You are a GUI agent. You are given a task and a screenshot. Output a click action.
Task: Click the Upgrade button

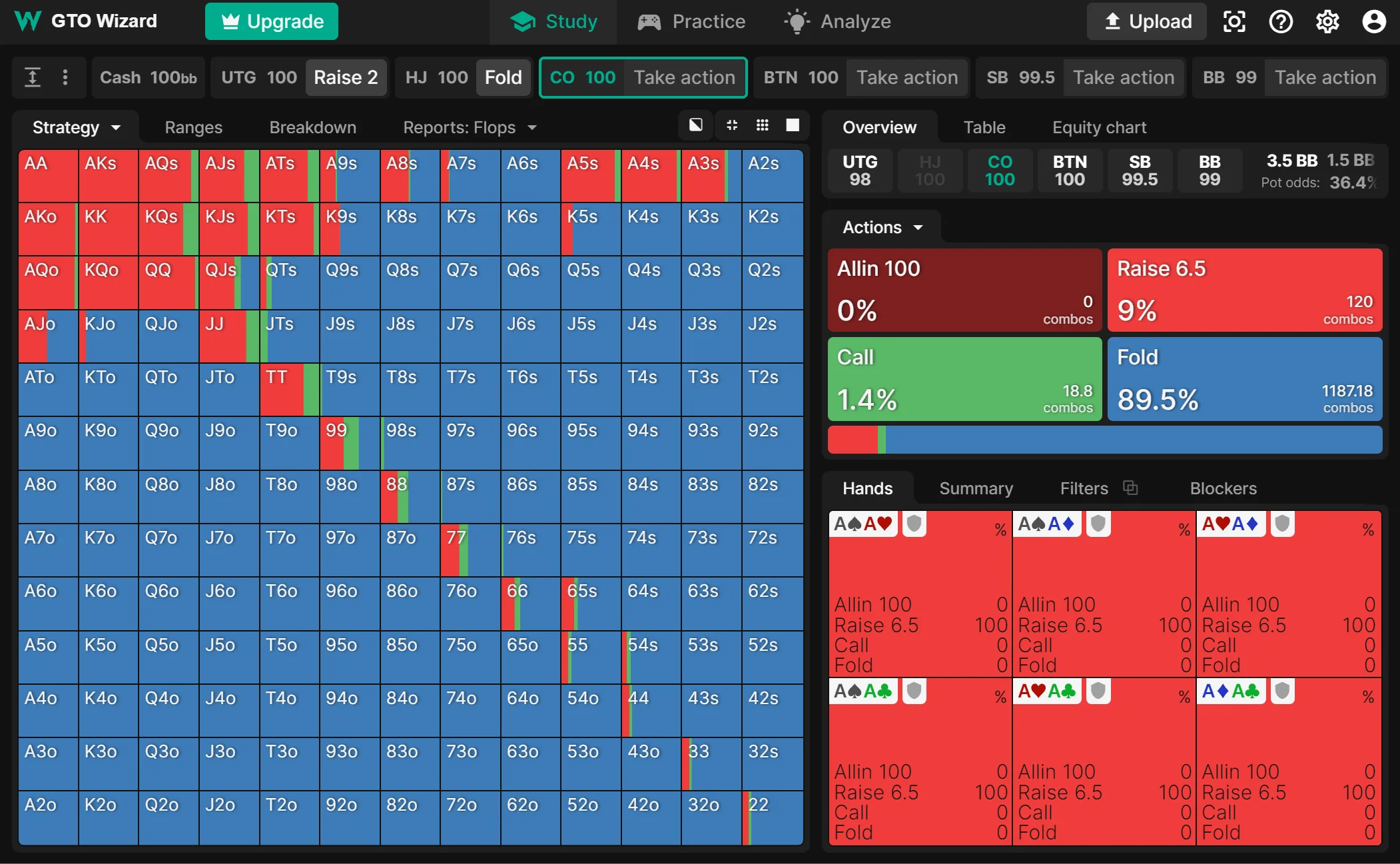click(272, 22)
